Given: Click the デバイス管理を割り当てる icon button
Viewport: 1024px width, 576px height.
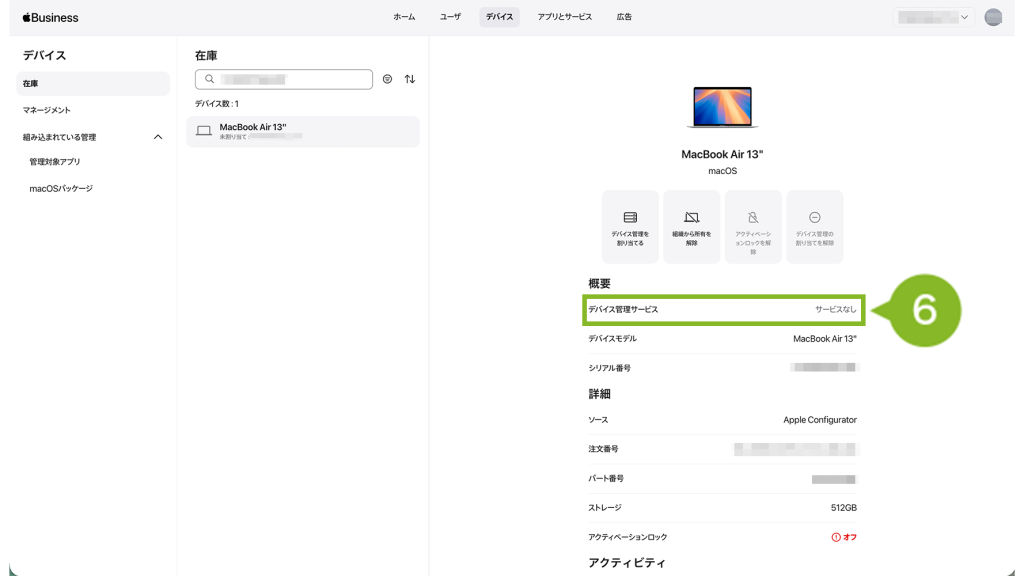Looking at the screenshot, I should point(630,227).
